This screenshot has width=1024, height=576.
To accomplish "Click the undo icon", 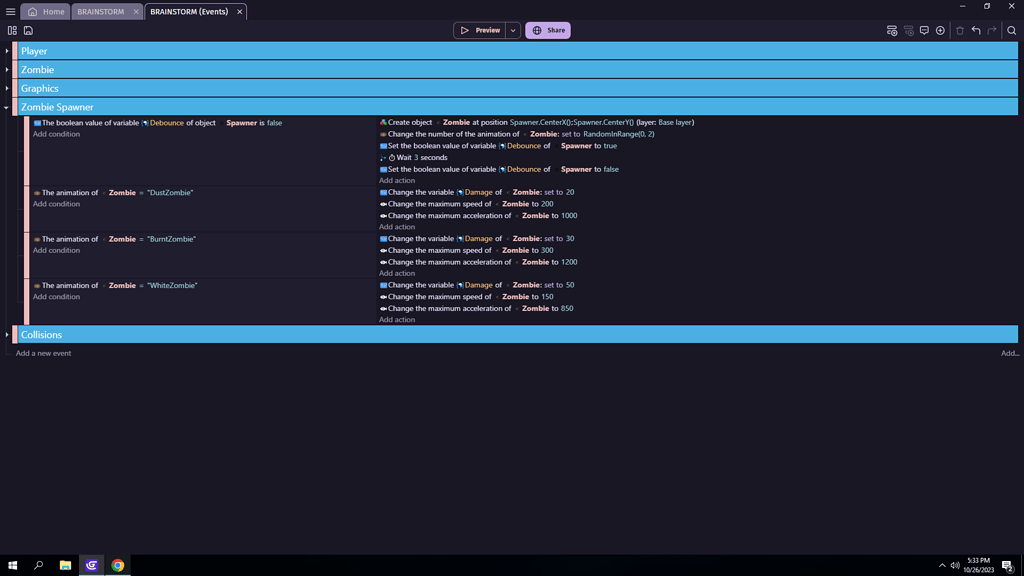I will coord(975,30).
